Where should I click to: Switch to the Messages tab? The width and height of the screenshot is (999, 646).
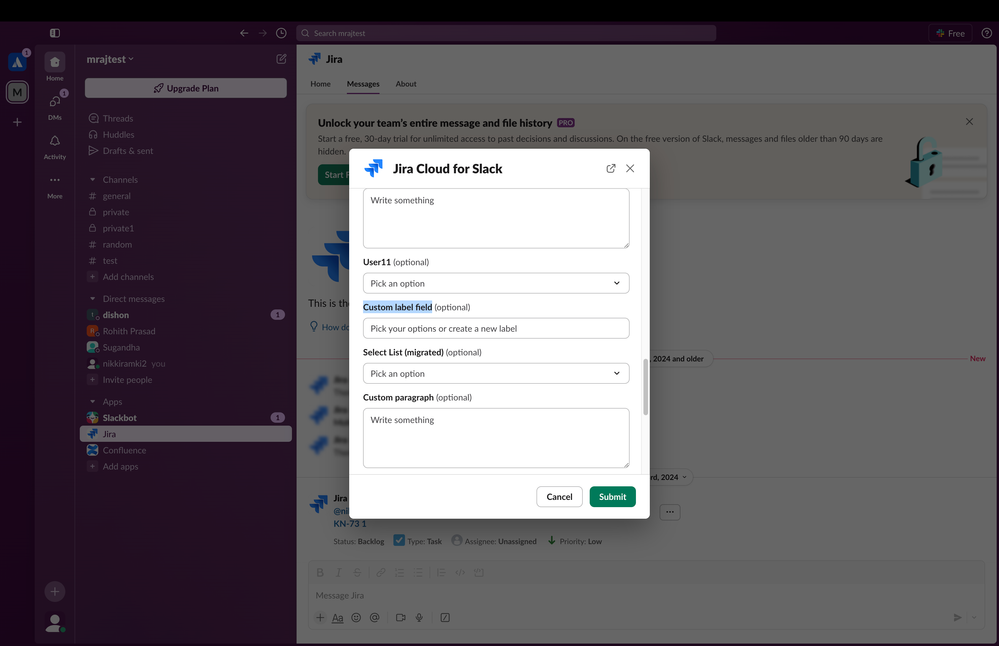pyautogui.click(x=363, y=84)
